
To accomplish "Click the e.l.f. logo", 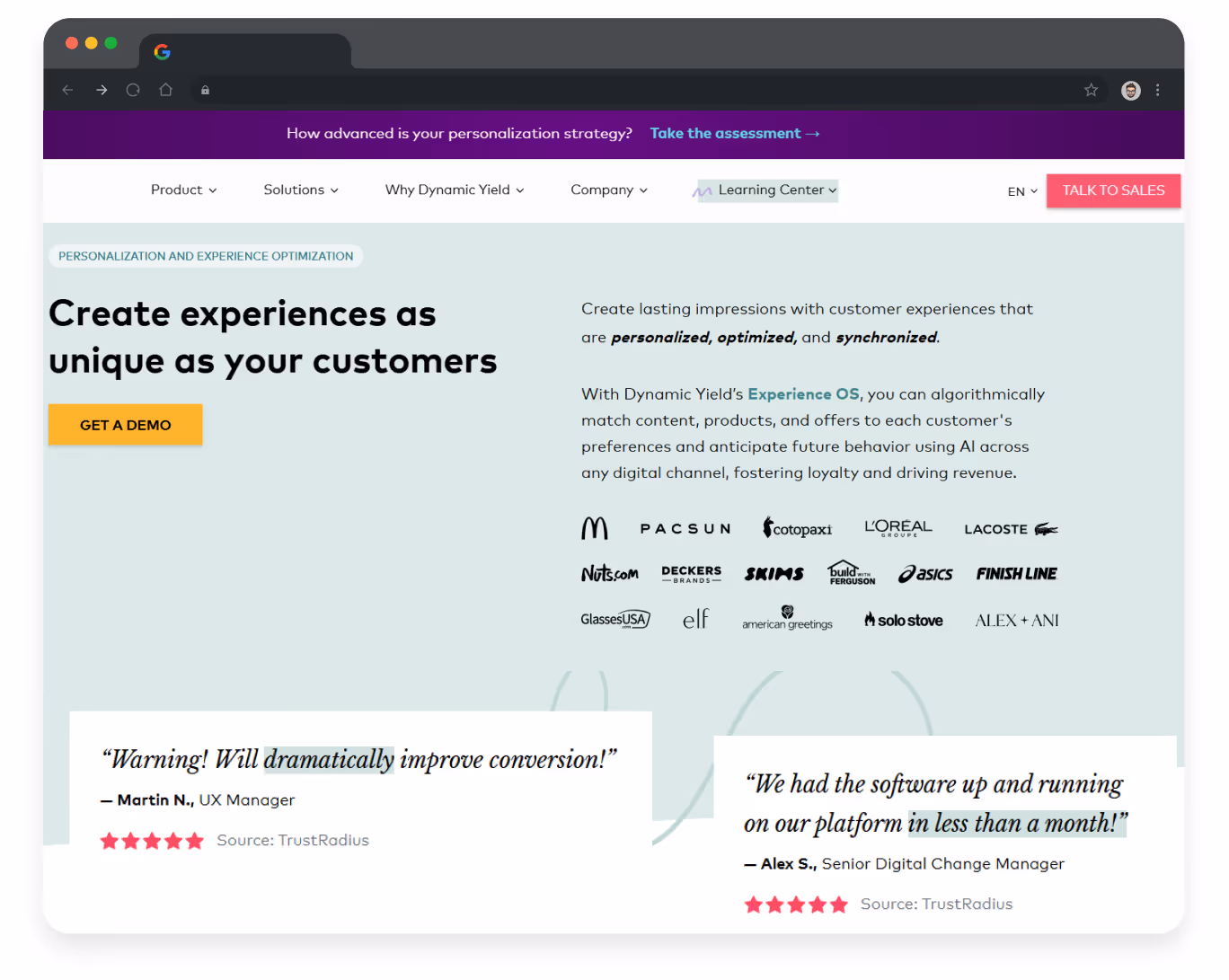I will [695, 619].
